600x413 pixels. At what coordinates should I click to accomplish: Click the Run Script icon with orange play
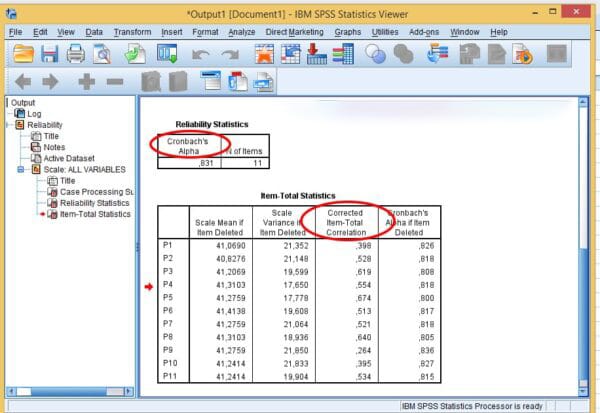coord(523,54)
